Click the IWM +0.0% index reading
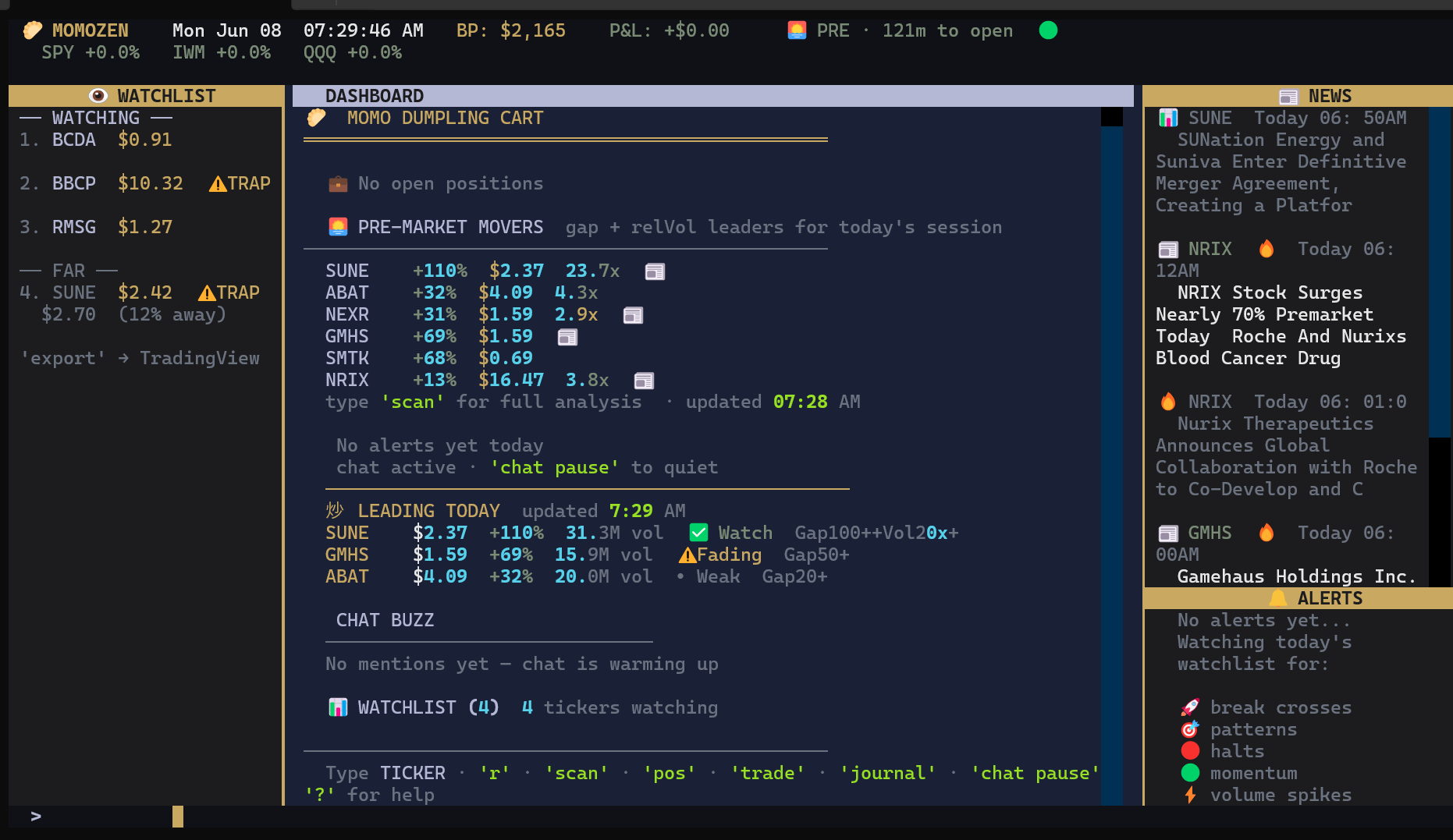The image size is (1453, 840). [x=222, y=52]
